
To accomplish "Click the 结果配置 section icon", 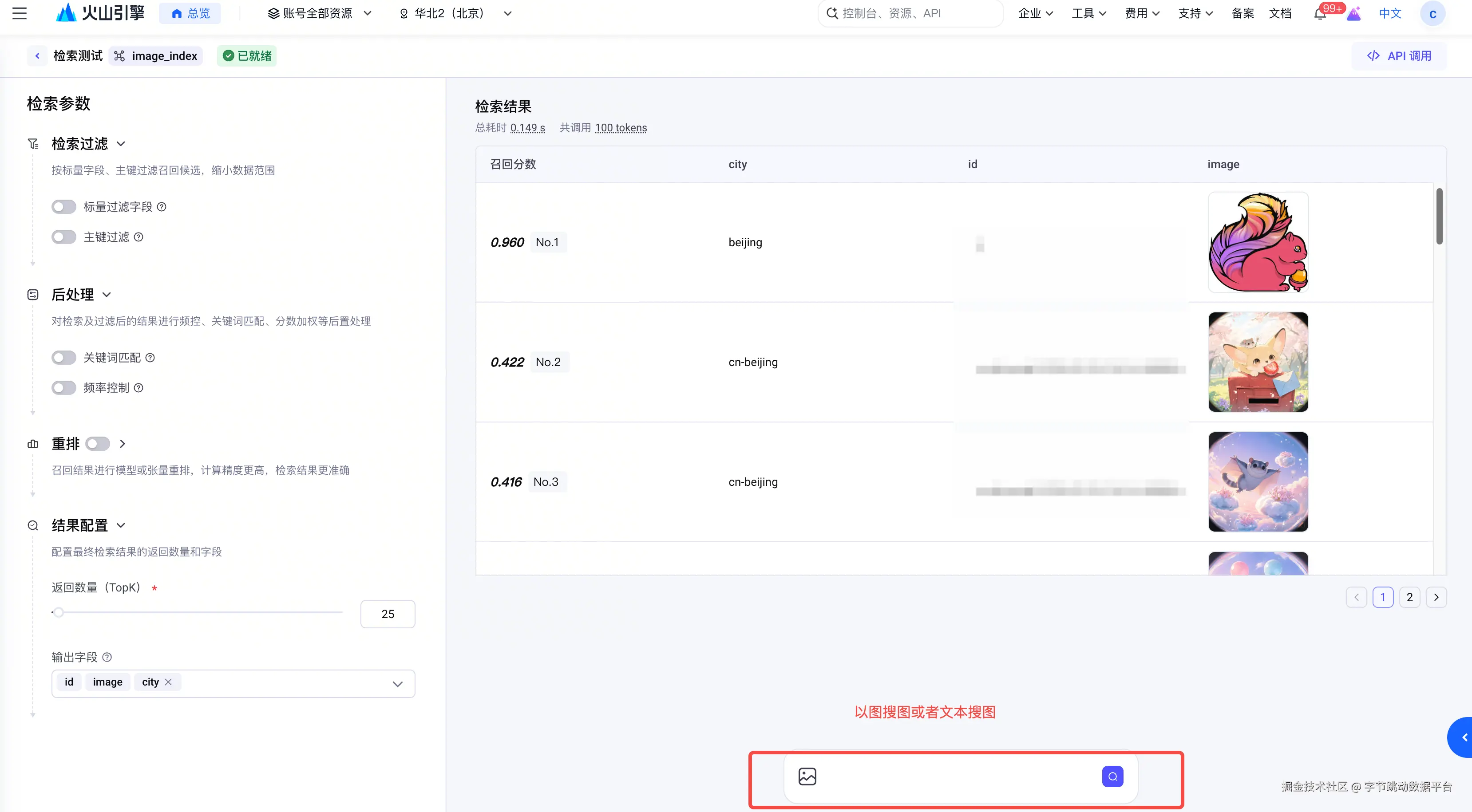I will [33, 525].
